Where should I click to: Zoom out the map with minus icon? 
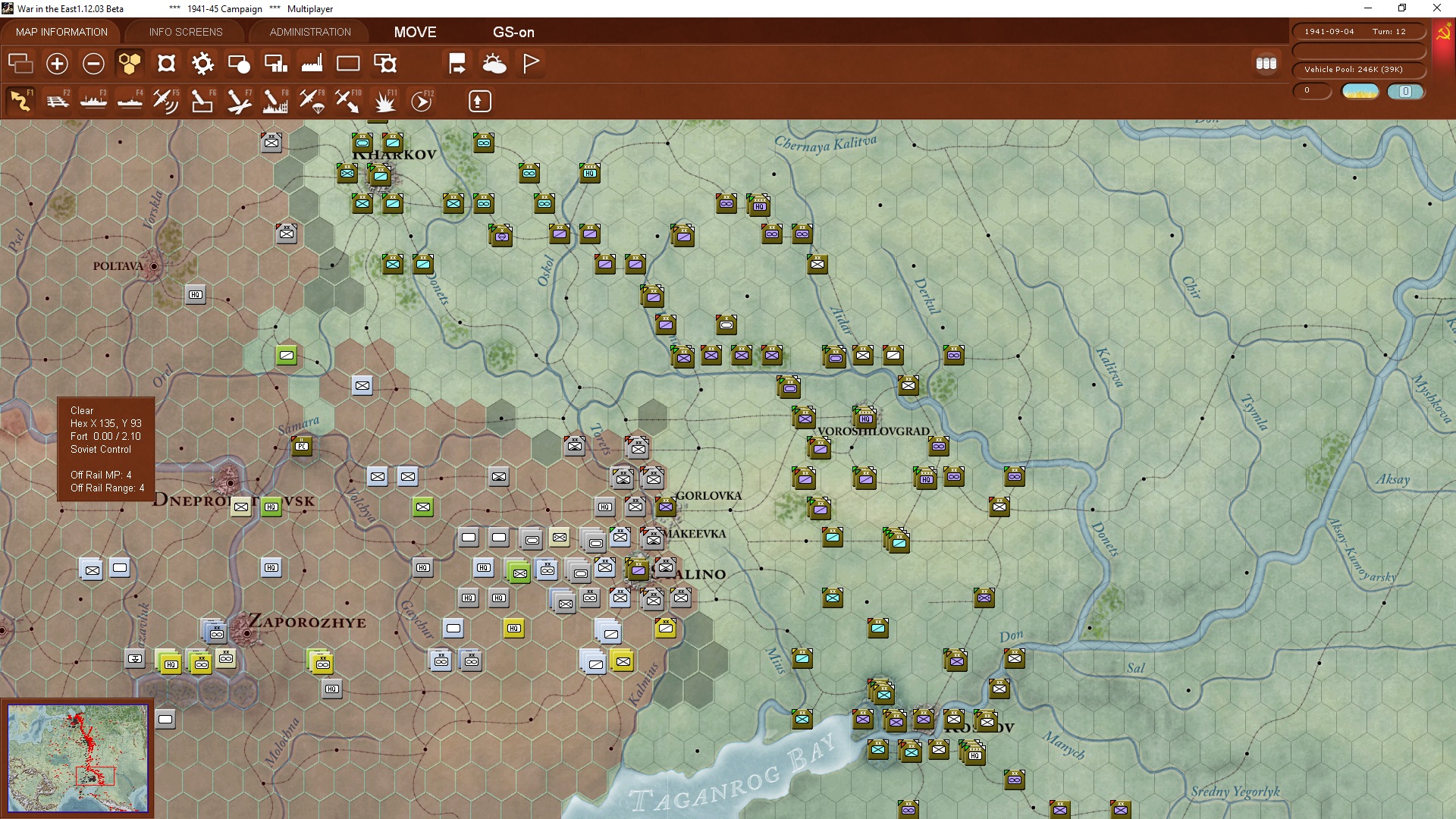[x=93, y=64]
